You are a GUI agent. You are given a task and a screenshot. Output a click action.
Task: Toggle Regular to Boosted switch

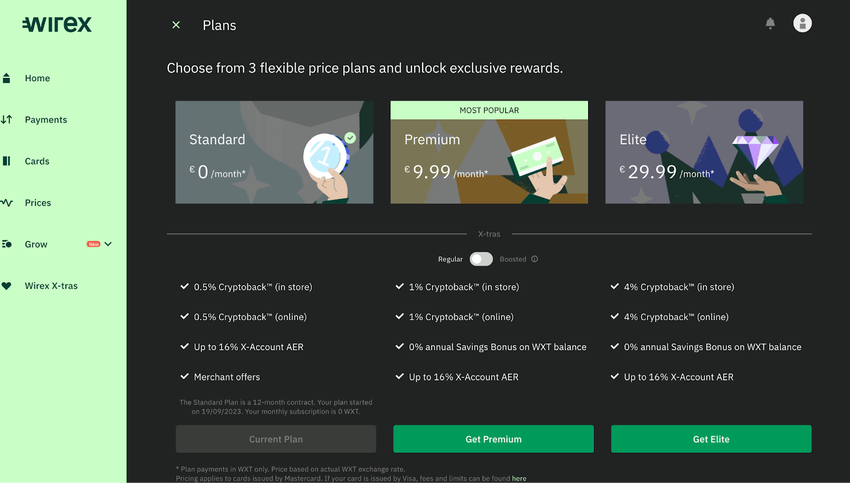[x=481, y=259]
